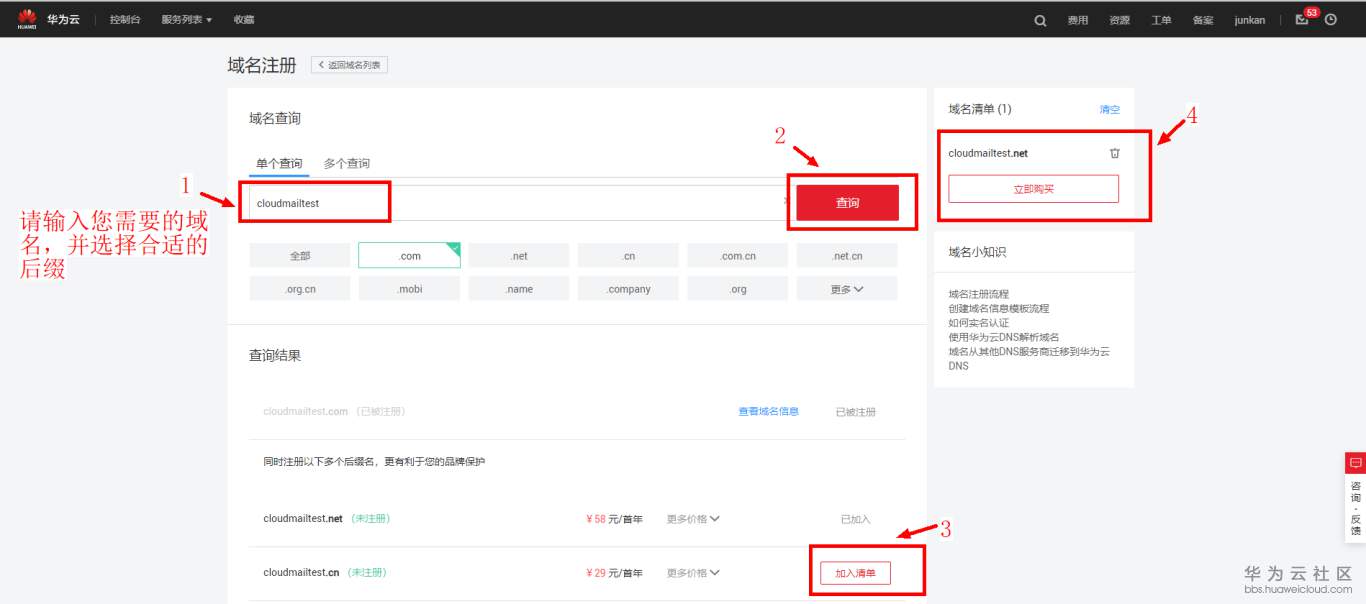Toggle the .company suffix option
This screenshot has height=604, width=1366.
[628, 289]
